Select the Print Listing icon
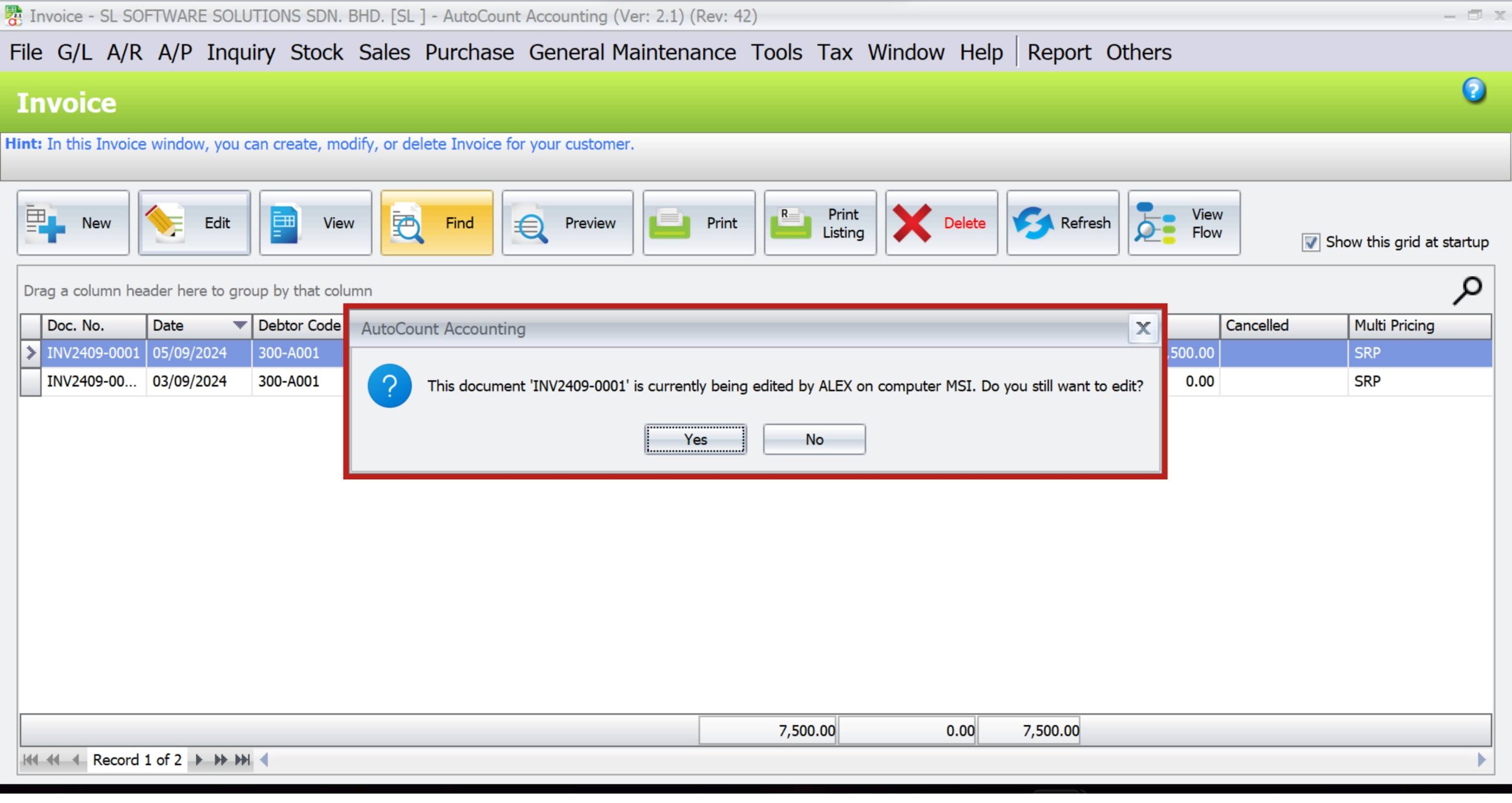The image size is (1512, 803). [x=820, y=223]
